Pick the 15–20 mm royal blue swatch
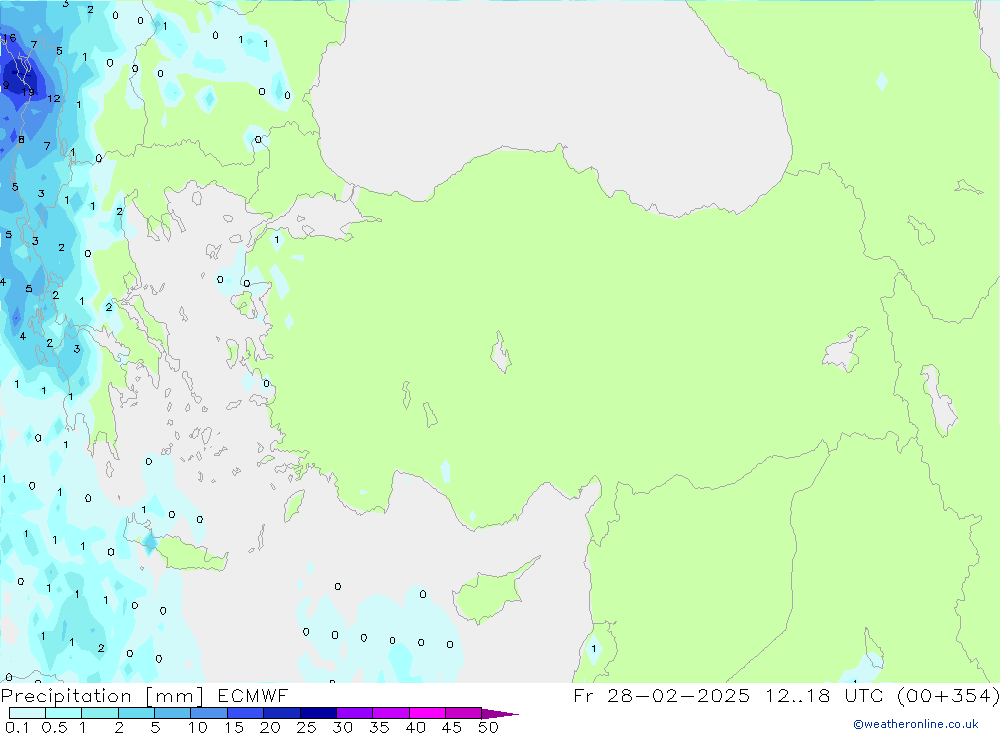The height and width of the screenshot is (733, 1000). tap(246, 713)
